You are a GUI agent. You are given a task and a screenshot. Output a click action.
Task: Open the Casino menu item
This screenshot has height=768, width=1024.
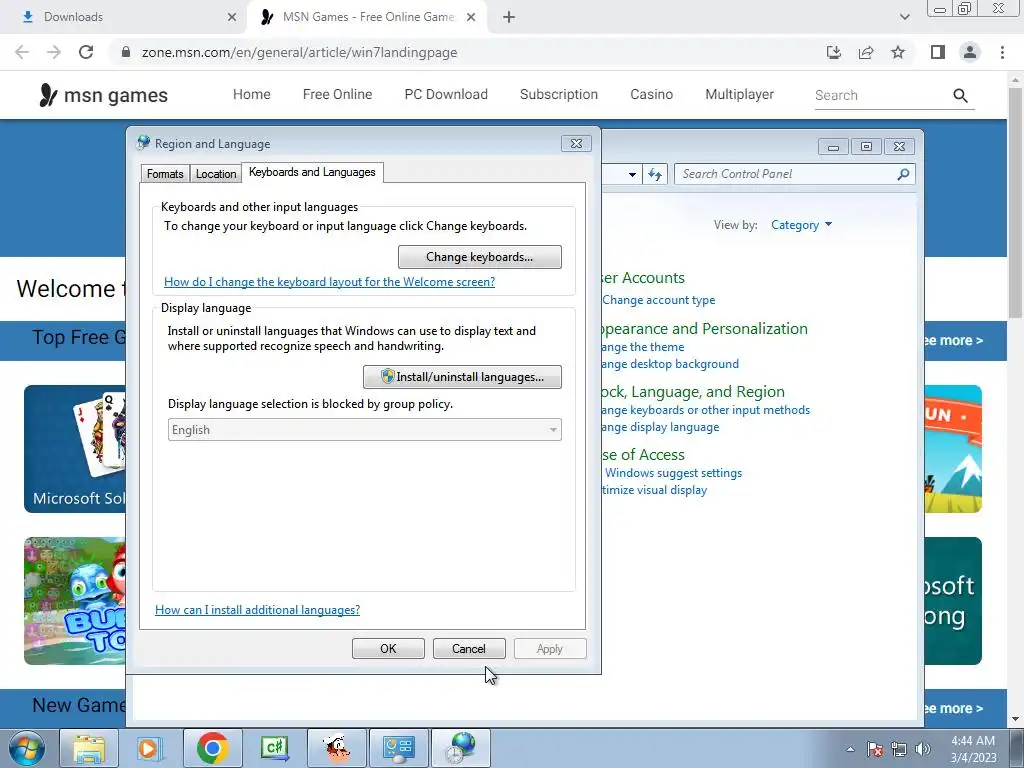(652, 94)
